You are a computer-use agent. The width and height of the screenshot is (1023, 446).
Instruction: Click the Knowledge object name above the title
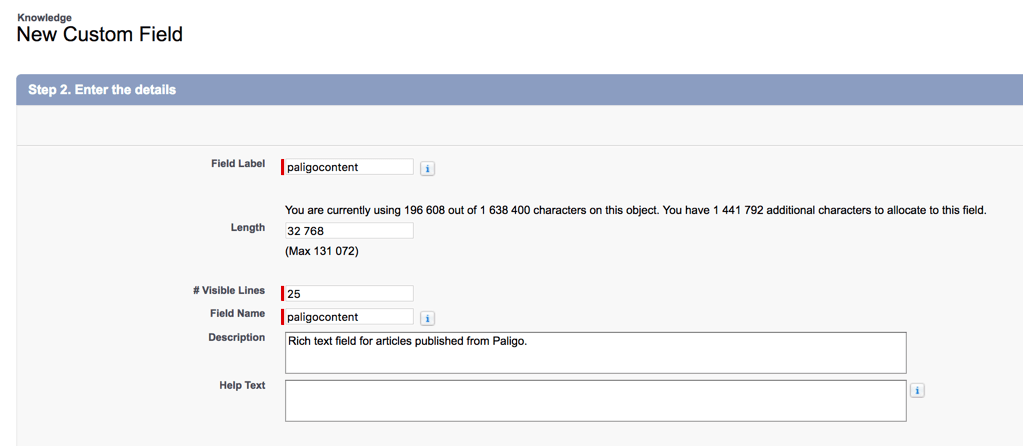pos(44,17)
